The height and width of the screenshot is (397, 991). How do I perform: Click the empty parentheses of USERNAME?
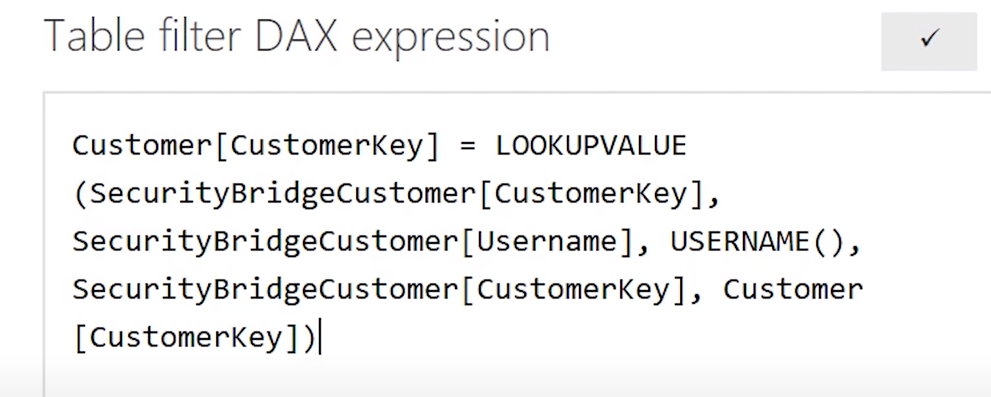(829, 242)
